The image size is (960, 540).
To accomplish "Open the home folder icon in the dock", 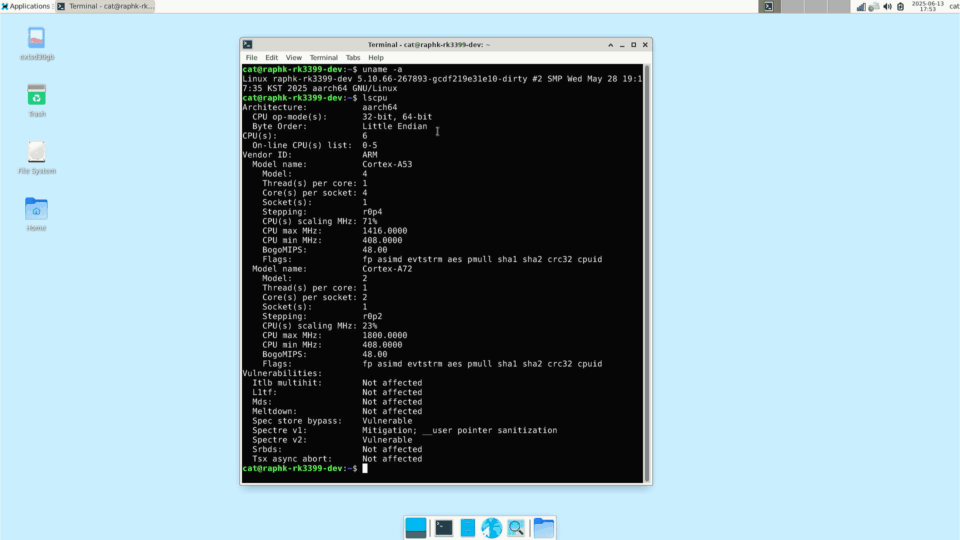I will pos(544,528).
